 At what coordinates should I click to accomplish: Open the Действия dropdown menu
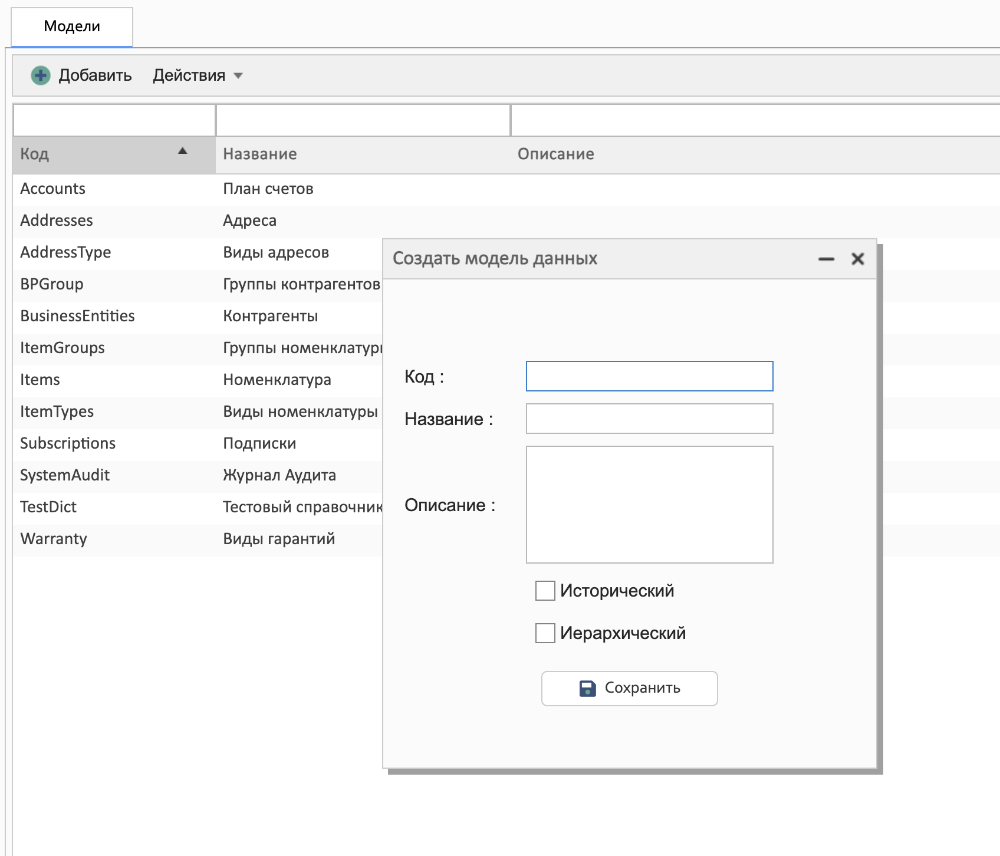[197, 75]
